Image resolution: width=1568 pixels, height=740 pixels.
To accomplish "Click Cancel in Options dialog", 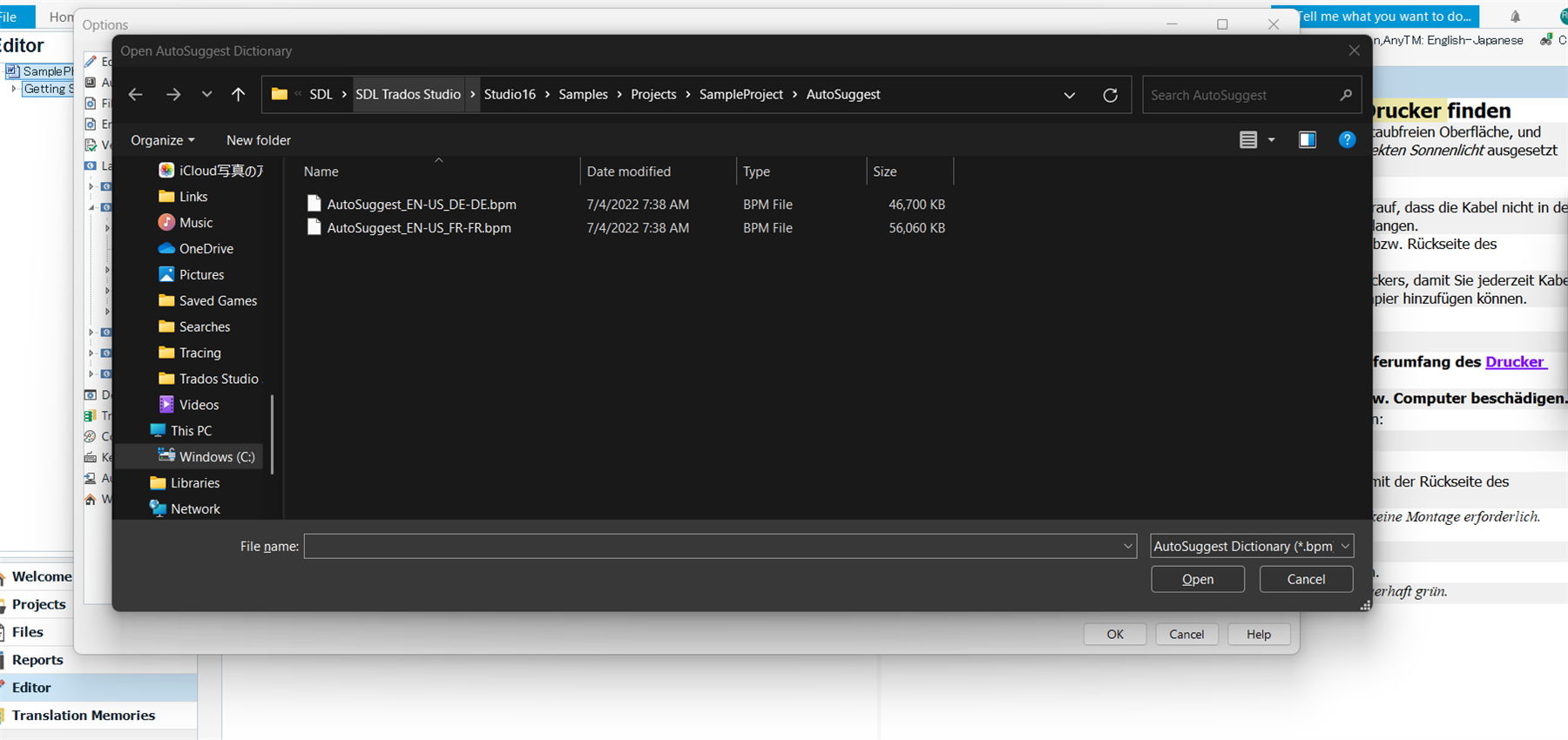I will point(1186,635).
